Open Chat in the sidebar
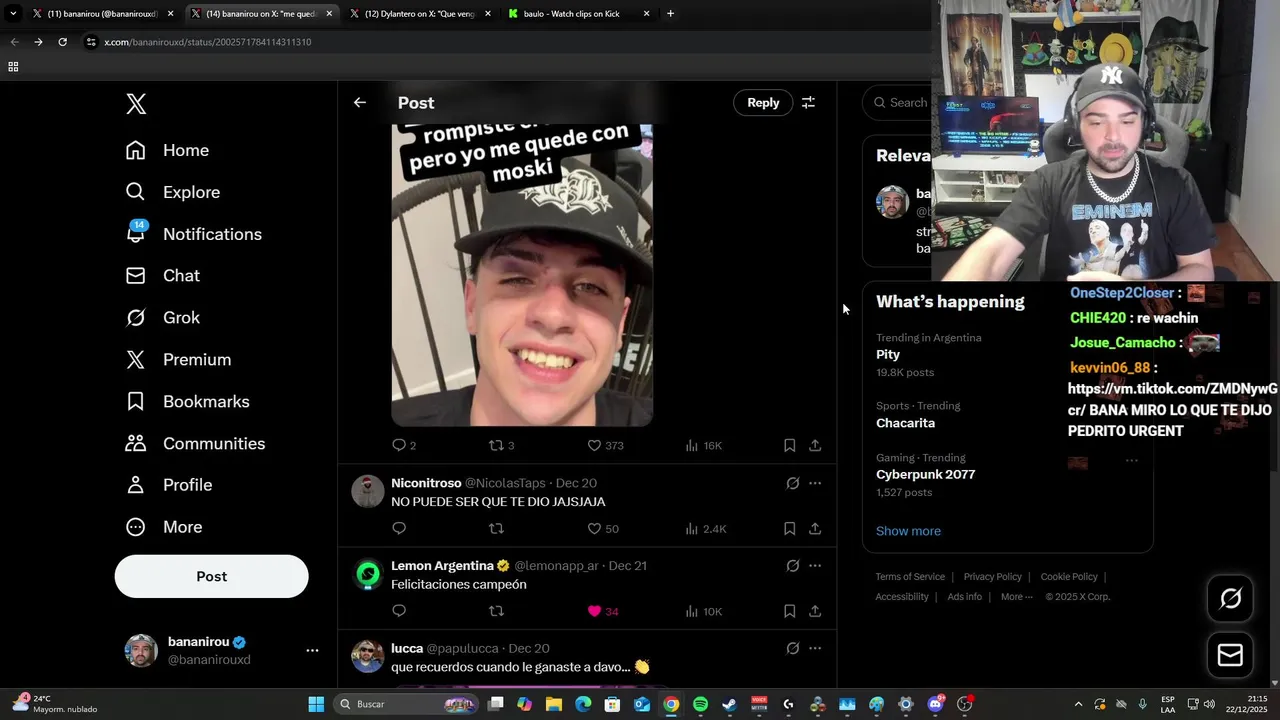The height and width of the screenshot is (720, 1280). [x=162, y=276]
